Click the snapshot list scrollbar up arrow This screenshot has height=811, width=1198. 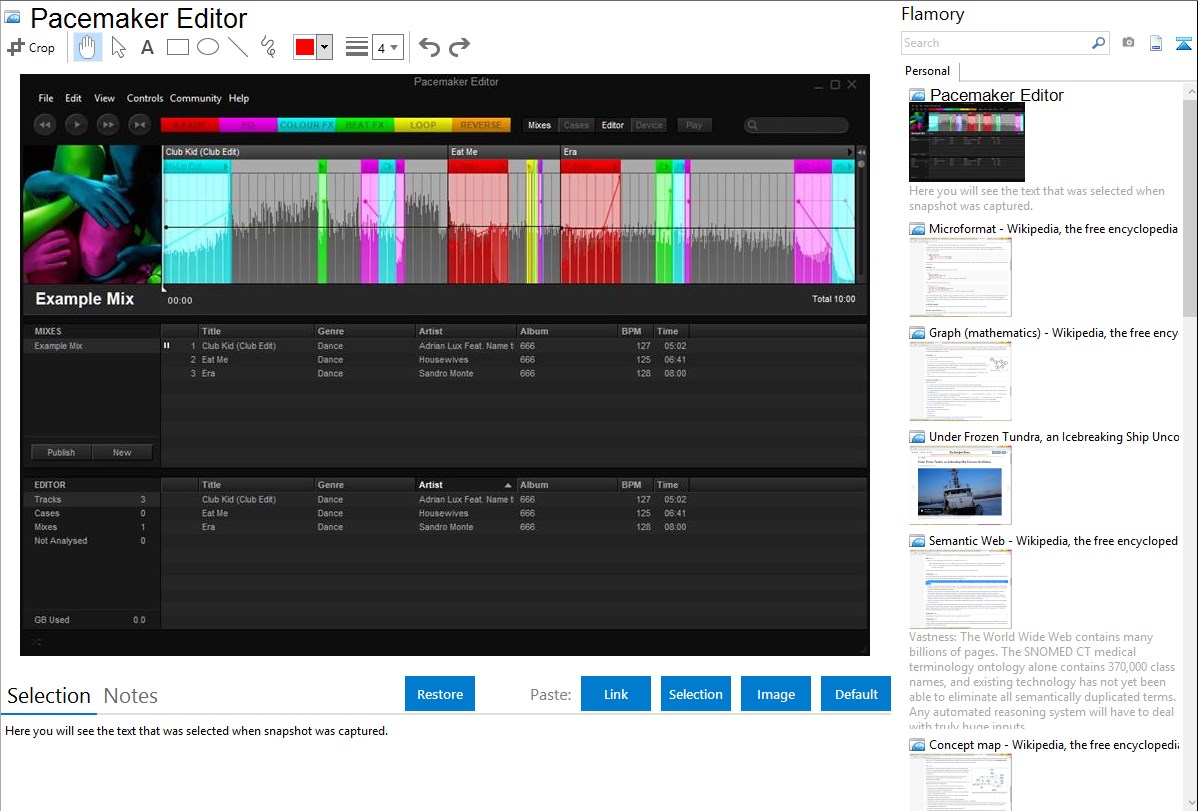[1191, 91]
